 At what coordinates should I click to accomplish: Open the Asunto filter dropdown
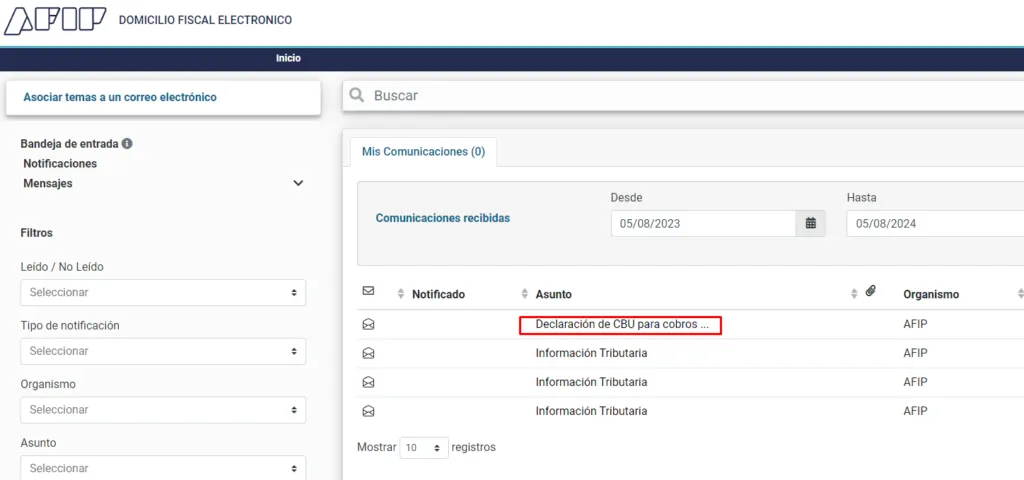click(163, 468)
